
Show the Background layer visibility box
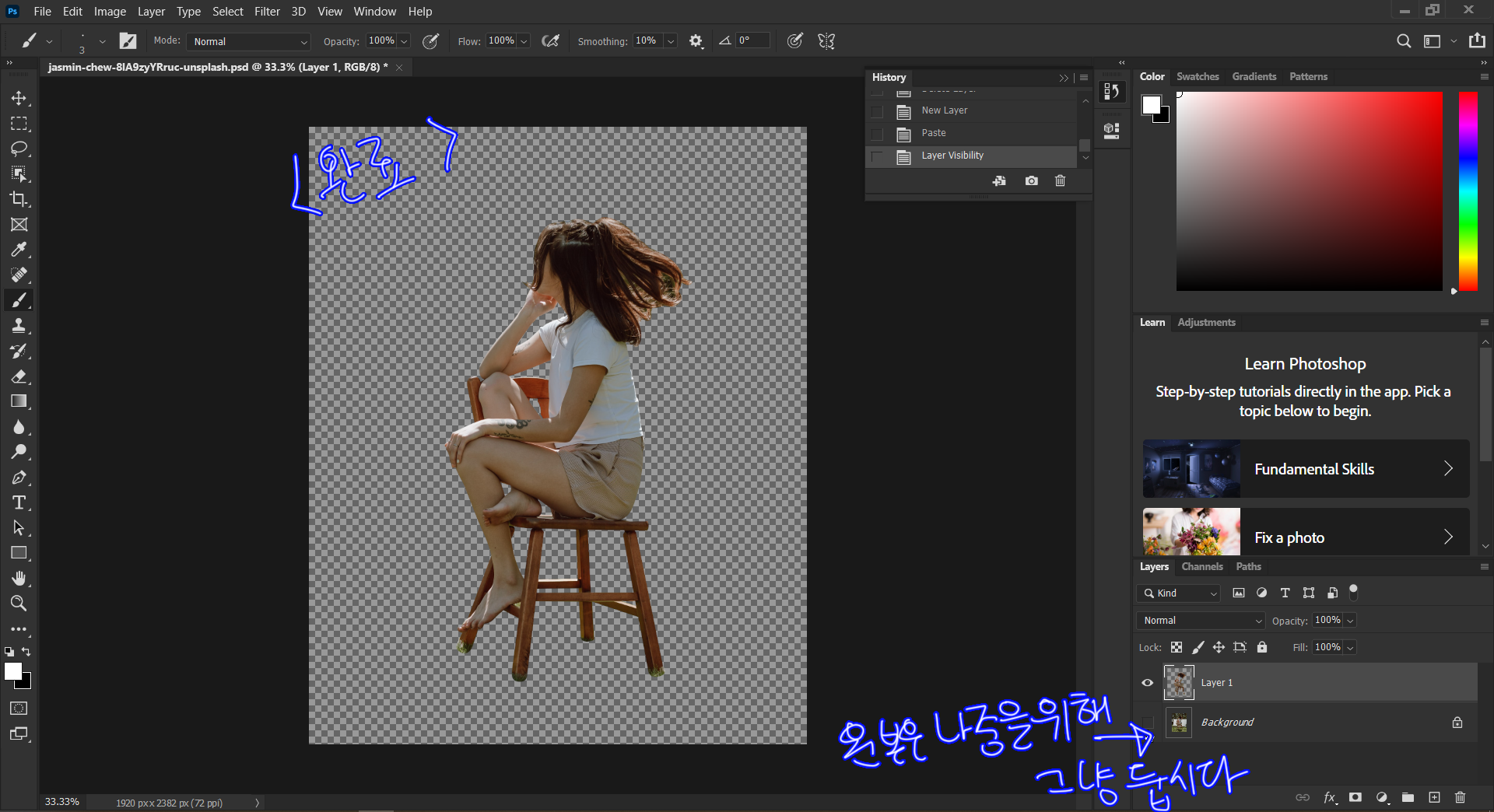1147,723
